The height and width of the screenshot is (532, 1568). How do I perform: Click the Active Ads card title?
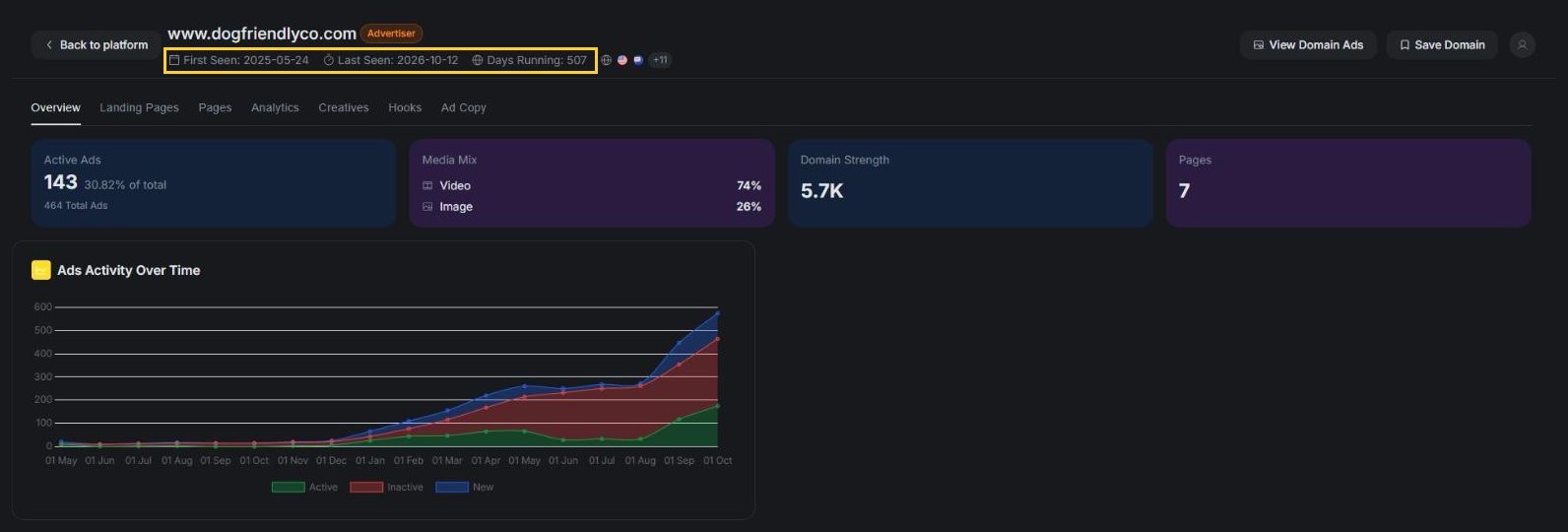coord(72,160)
